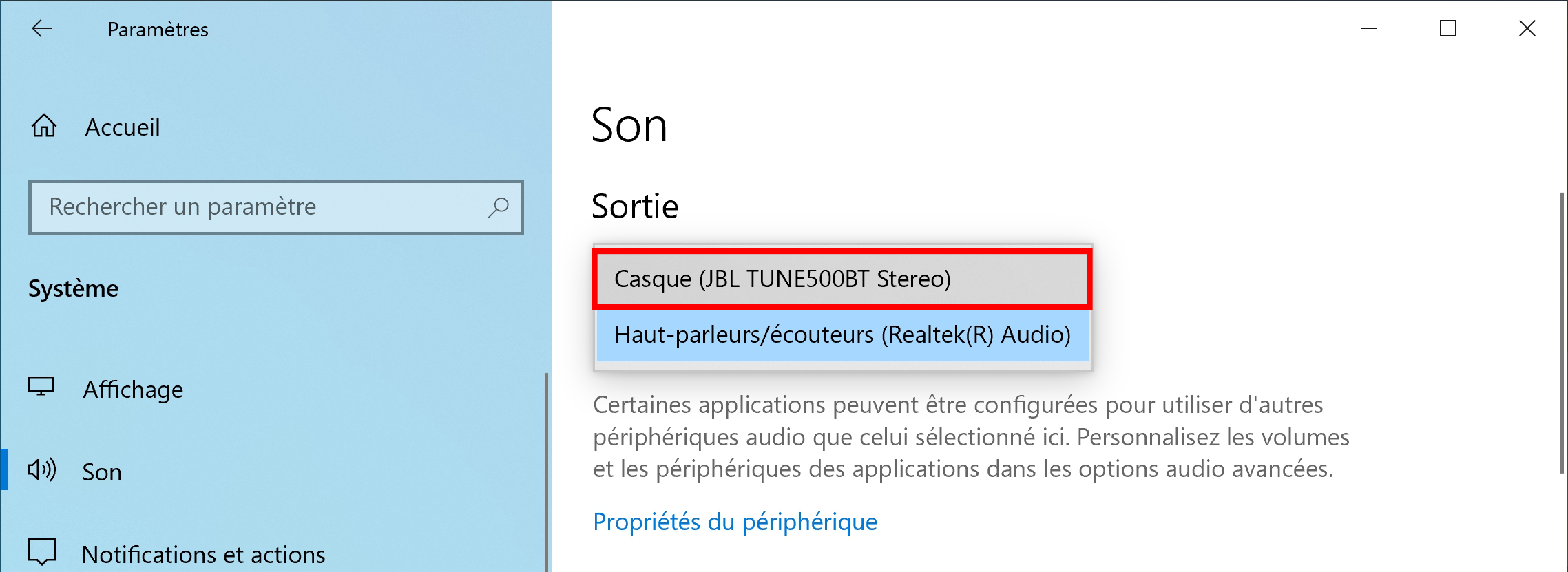Click the search magnifier icon
This screenshot has height=572, width=1568.
pyautogui.click(x=498, y=207)
